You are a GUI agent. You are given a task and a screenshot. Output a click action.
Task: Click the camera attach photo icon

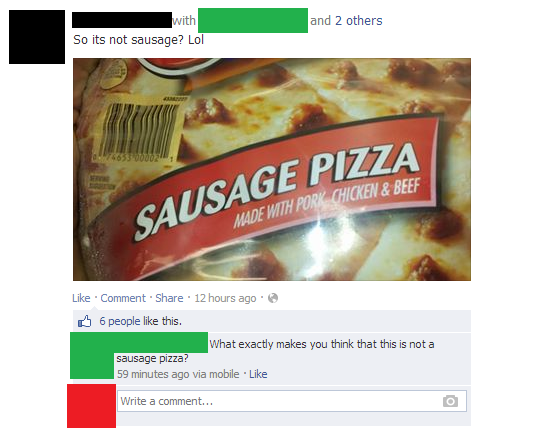click(450, 401)
